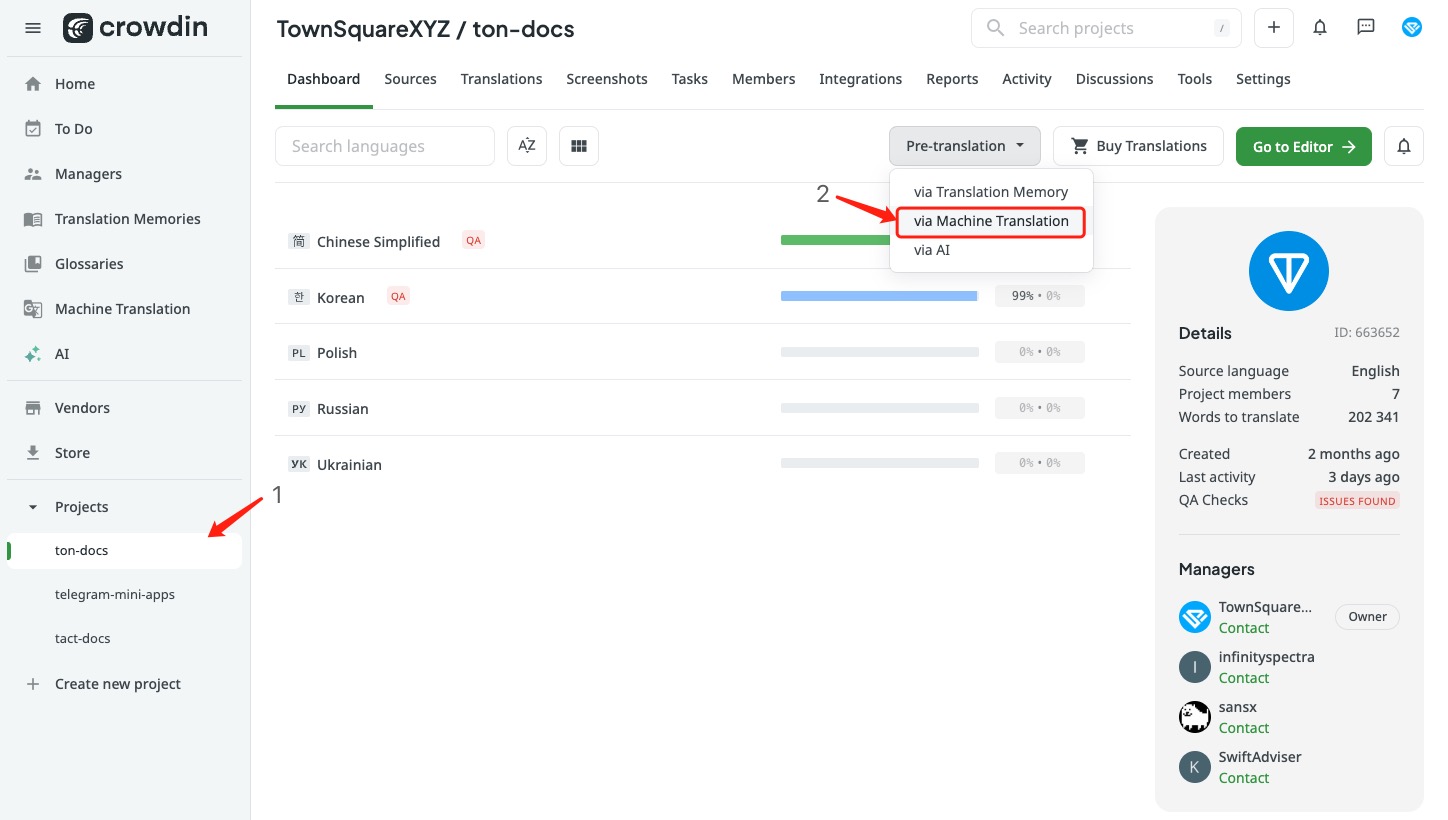The image size is (1448, 820).
Task: Click the TON project logo
Action: pos(1289,270)
